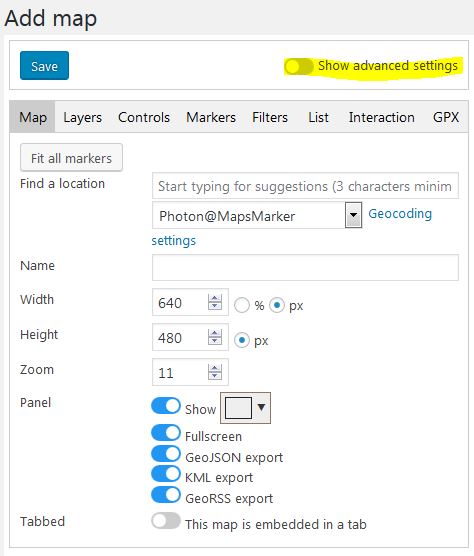Increase the Width value with up arrow
Screen dimensions: 474x556
[x=214, y=298]
